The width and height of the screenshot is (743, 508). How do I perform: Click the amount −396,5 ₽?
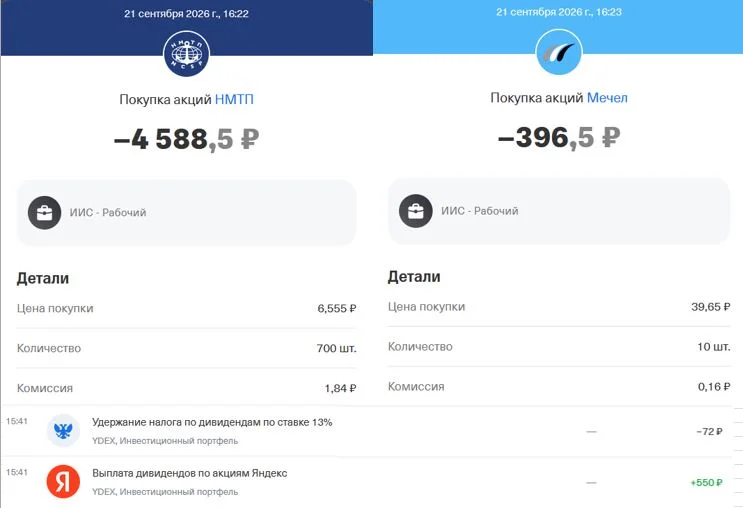(559, 137)
